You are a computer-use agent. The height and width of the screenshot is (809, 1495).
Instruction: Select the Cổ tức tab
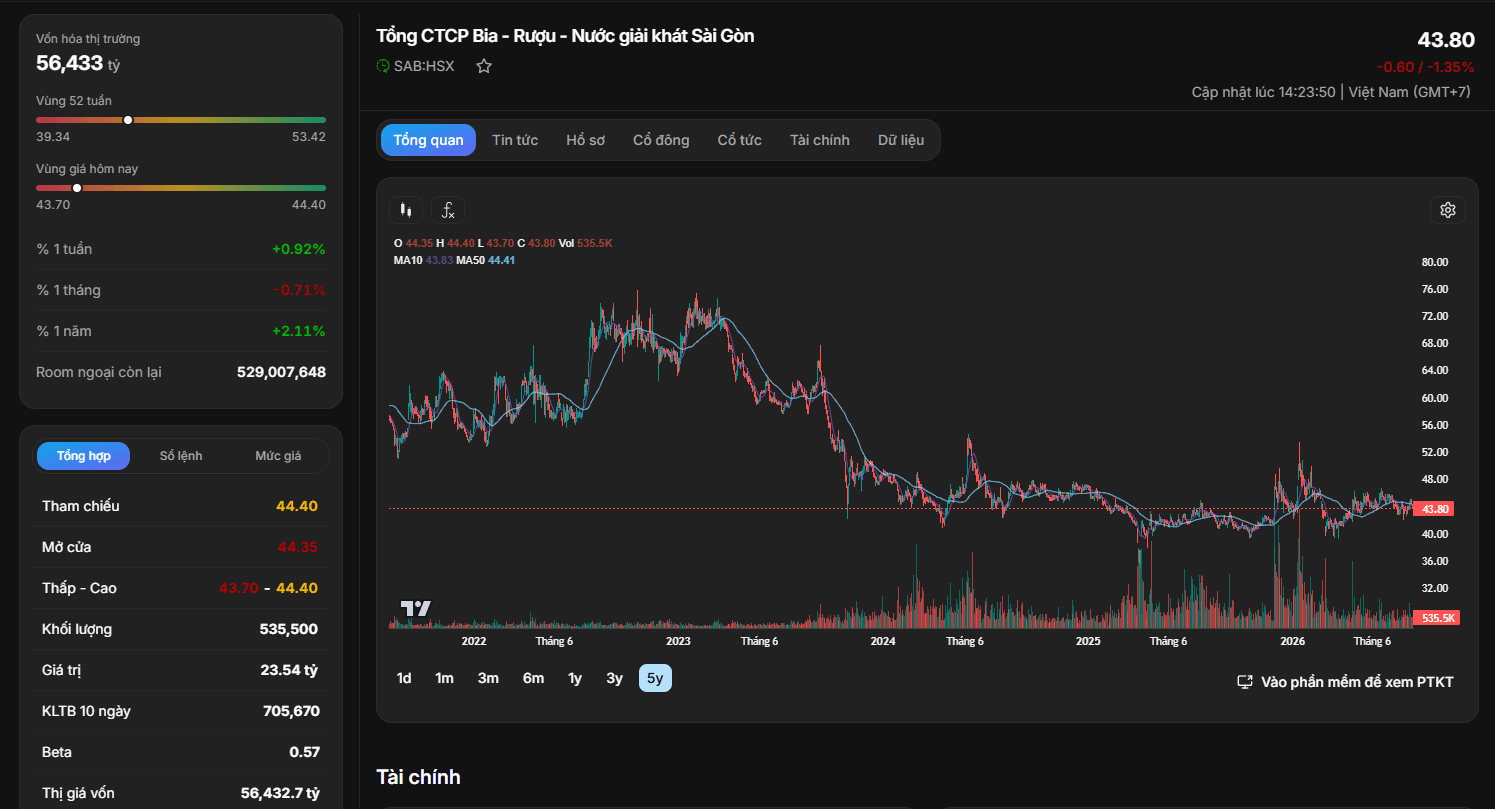pyautogui.click(x=739, y=140)
